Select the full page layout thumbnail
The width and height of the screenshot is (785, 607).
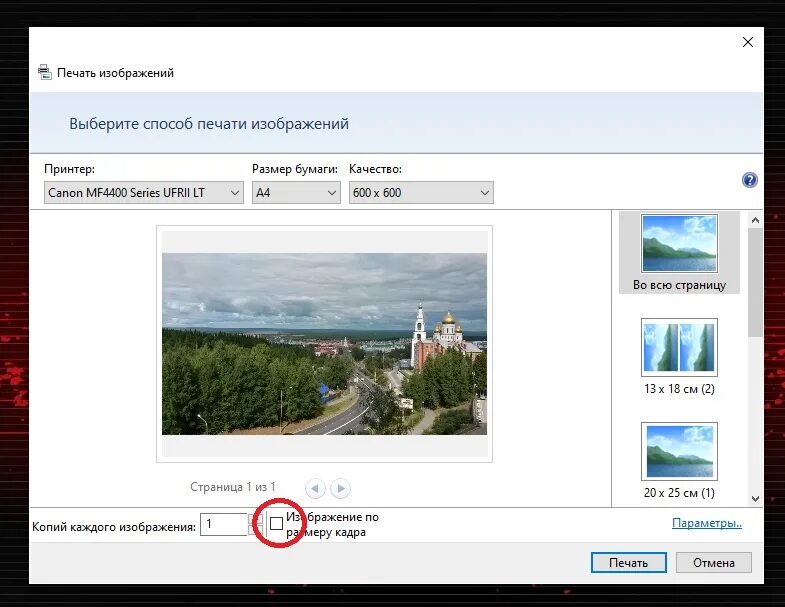tap(679, 243)
